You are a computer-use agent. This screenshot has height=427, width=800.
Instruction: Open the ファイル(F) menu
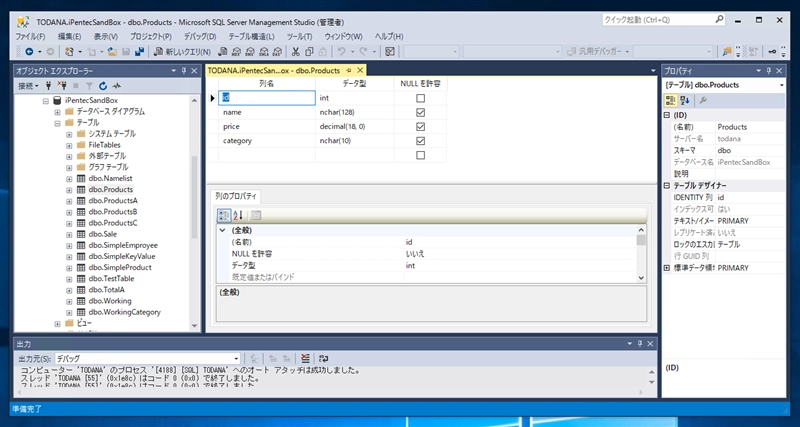[x=30, y=37]
